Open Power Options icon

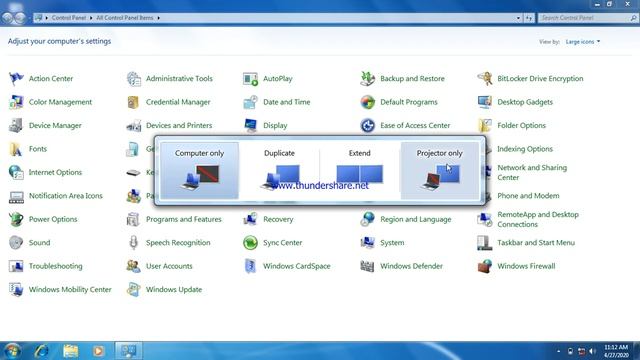(16, 219)
